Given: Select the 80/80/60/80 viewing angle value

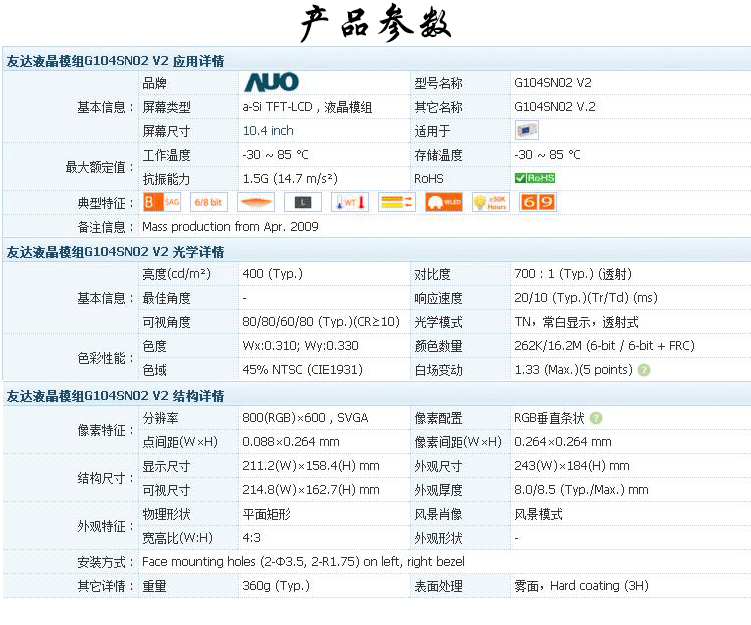Looking at the screenshot, I should coord(321,321).
